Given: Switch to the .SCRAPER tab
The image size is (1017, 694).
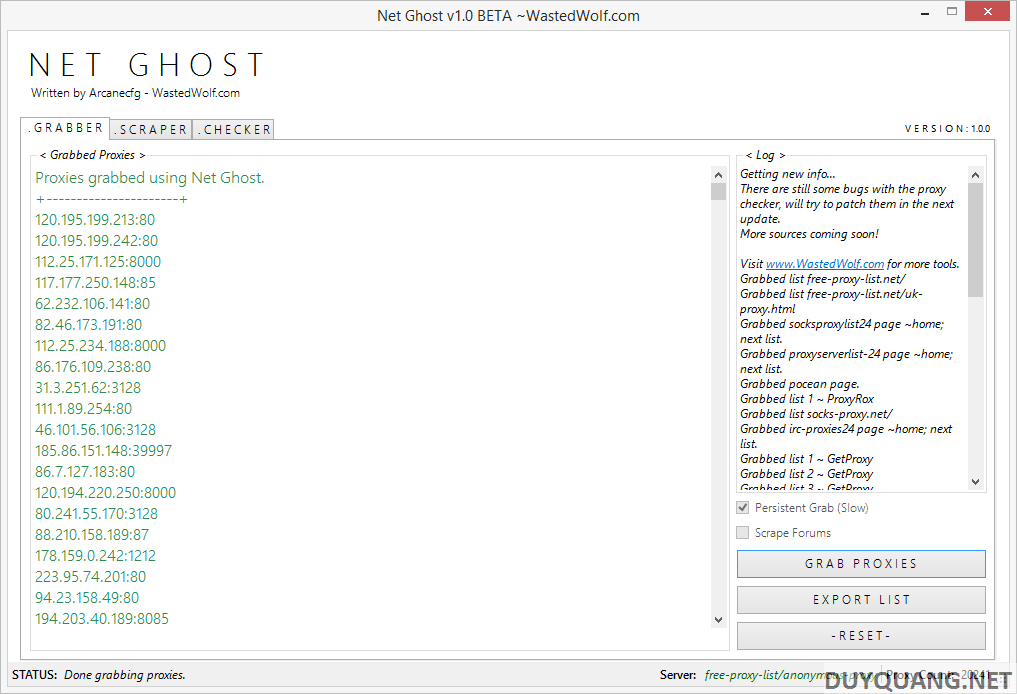Looking at the screenshot, I should 150,129.
